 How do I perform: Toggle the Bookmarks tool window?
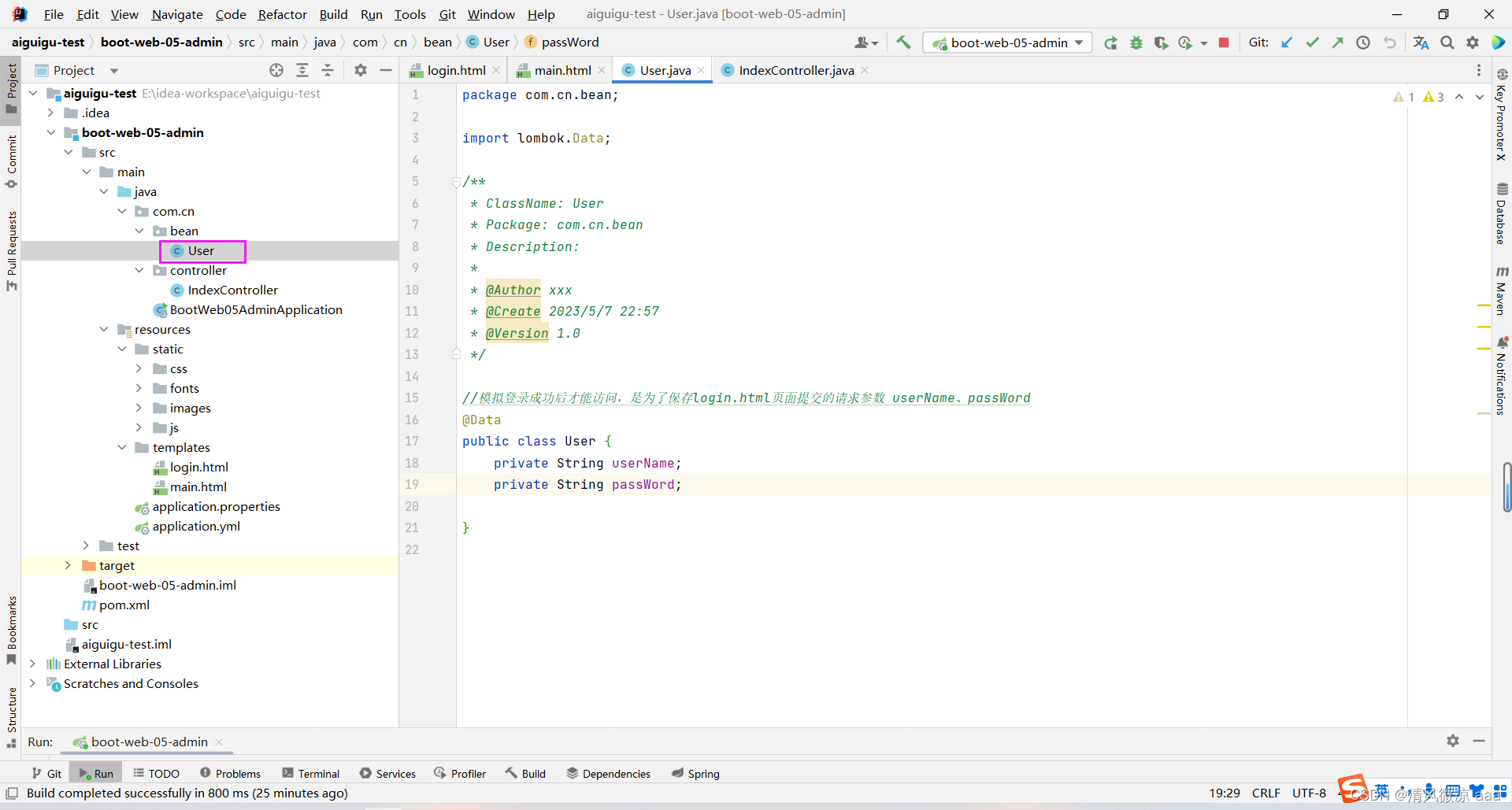click(x=11, y=631)
